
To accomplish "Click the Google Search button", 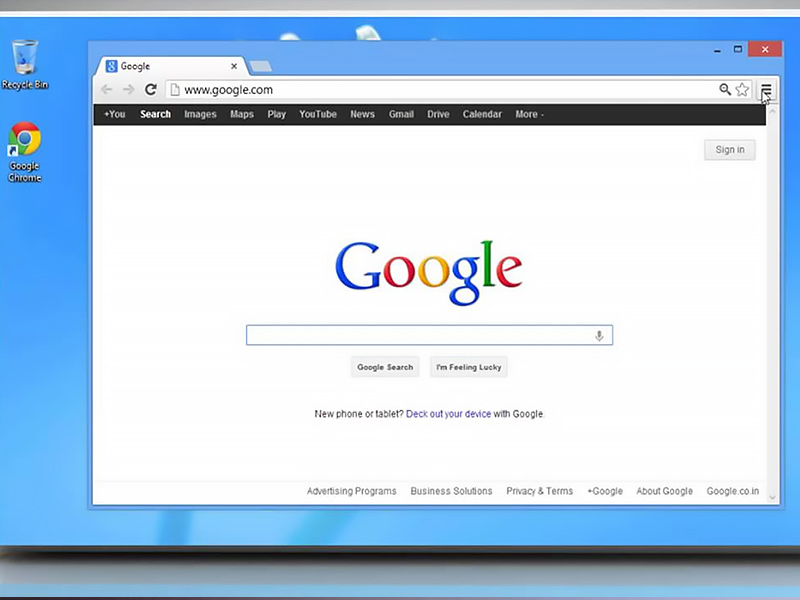I will point(385,367).
